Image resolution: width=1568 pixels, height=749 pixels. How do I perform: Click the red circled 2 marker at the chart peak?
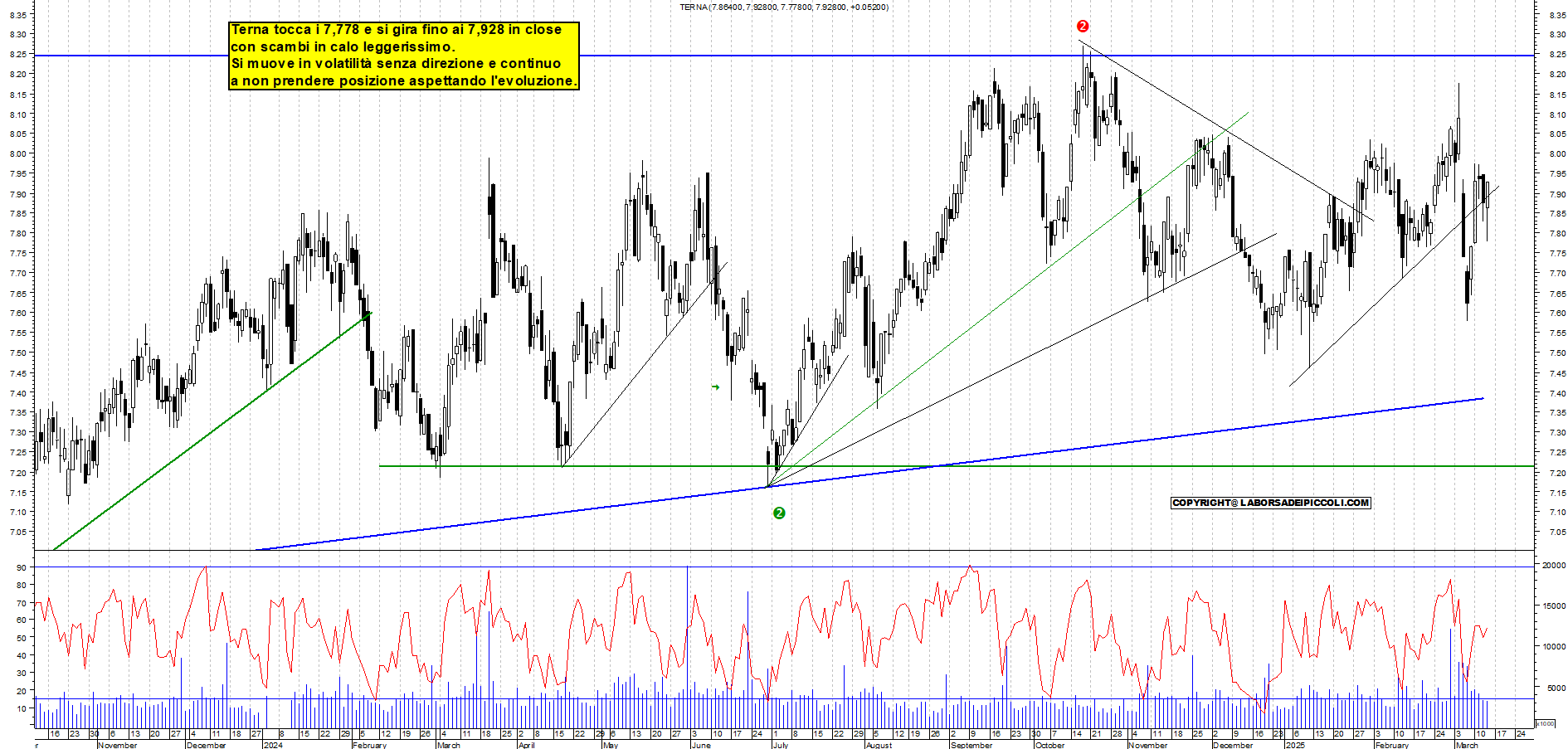click(x=1083, y=27)
